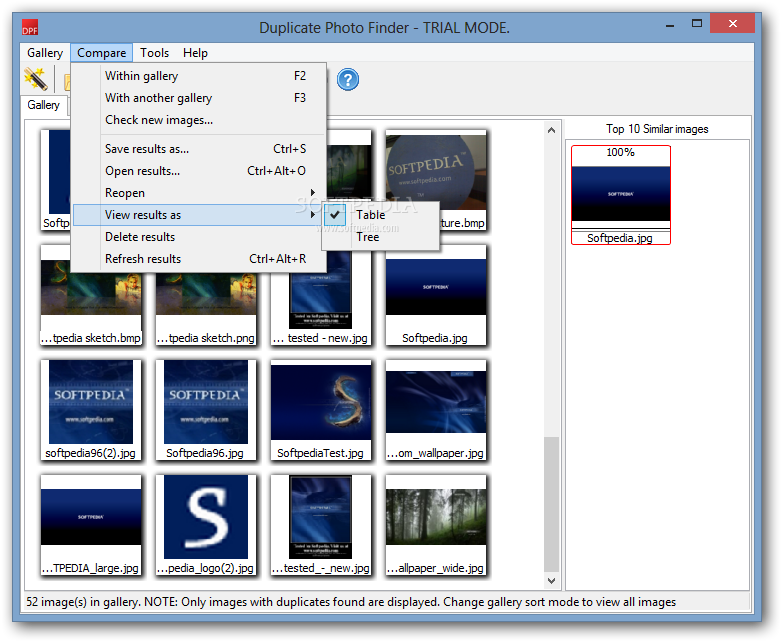Maximize the Duplicate Photo Finder window
Image resolution: width=782 pixels, height=642 pixels.
[697, 24]
